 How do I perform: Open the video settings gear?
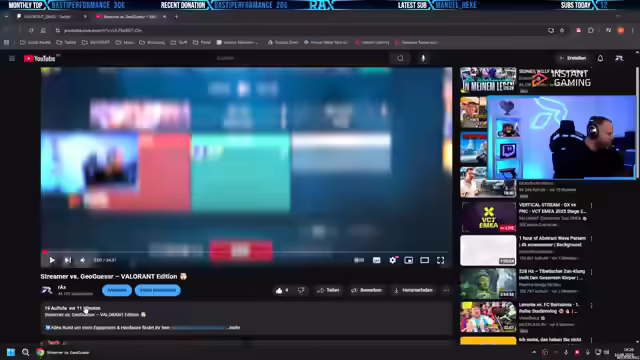point(393,260)
